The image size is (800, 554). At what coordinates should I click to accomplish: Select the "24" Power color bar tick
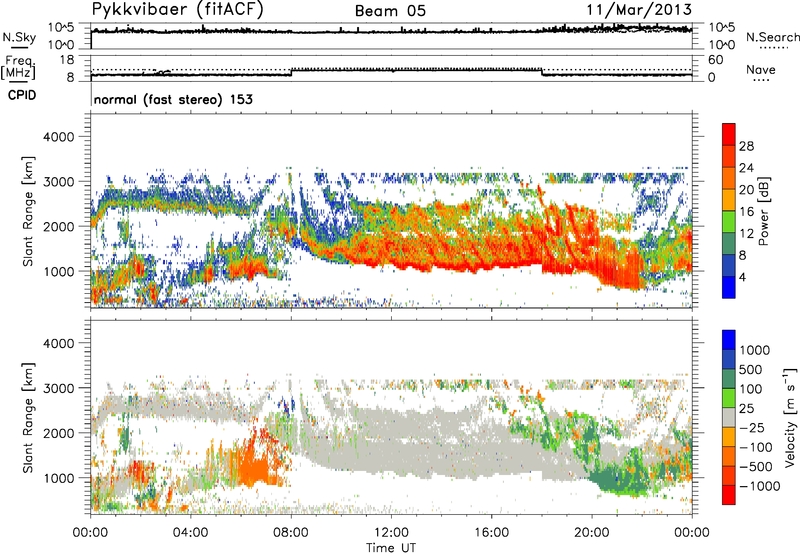point(746,168)
